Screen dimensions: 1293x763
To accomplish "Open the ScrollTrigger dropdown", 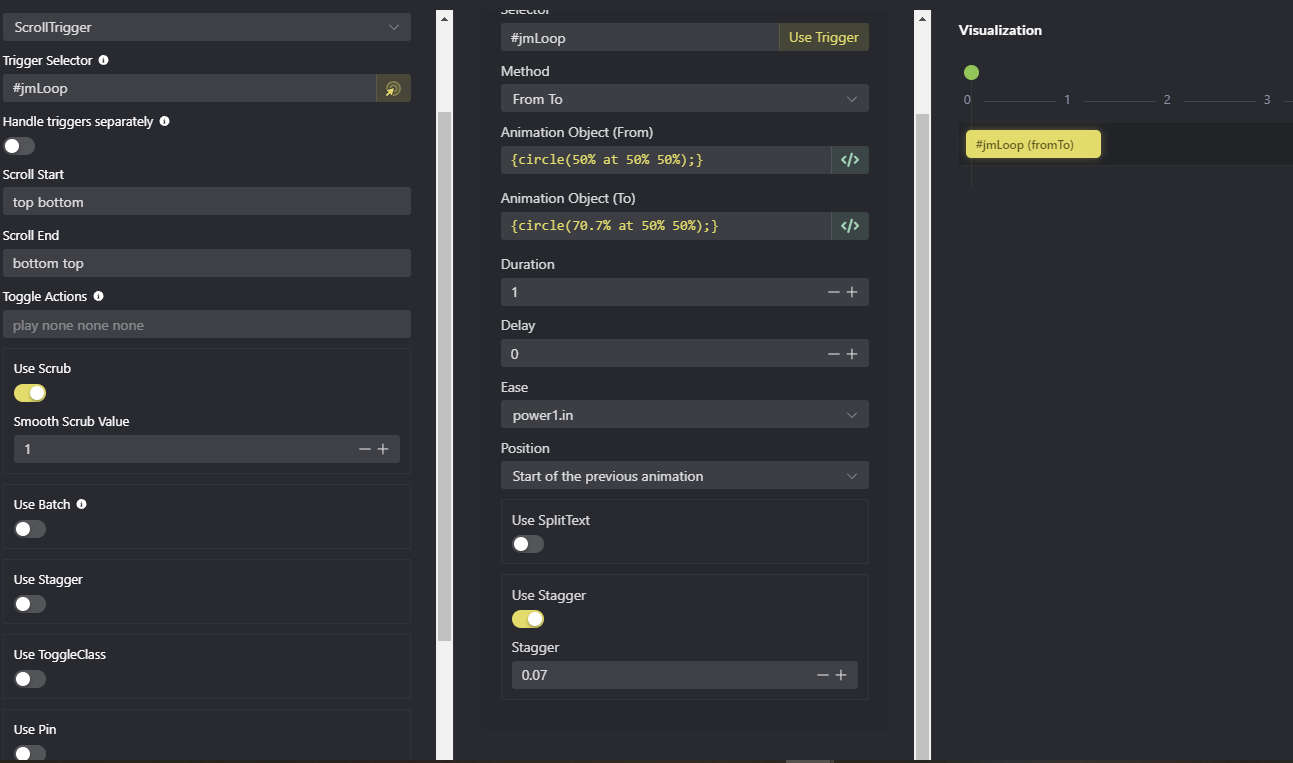I will coord(207,27).
